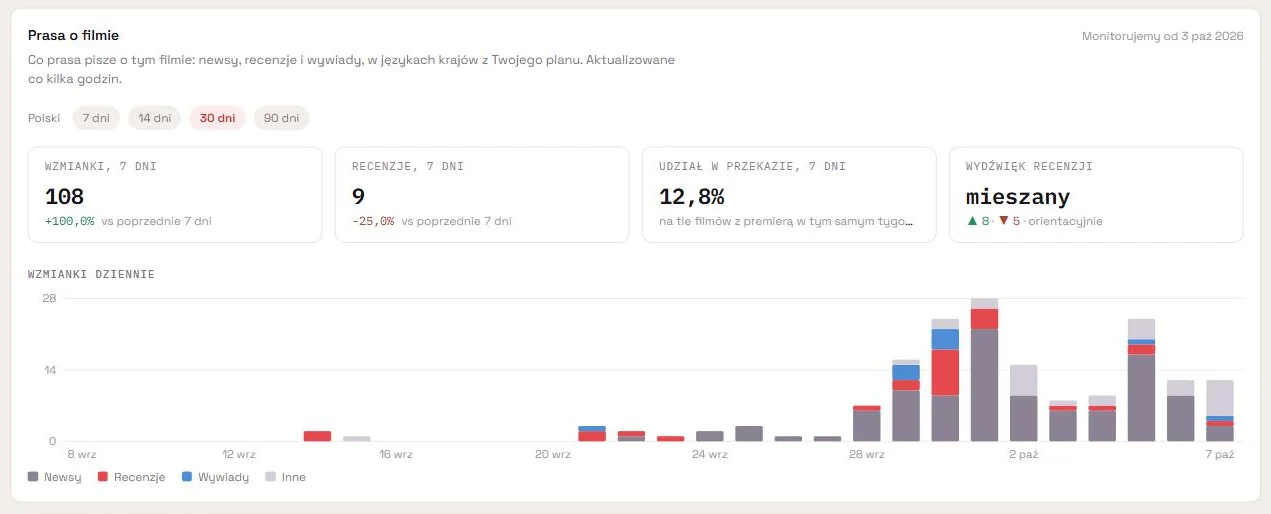Image resolution: width=1271 pixels, height=514 pixels.
Task: Click the red Recenzje legend swatch
Action: (103, 478)
